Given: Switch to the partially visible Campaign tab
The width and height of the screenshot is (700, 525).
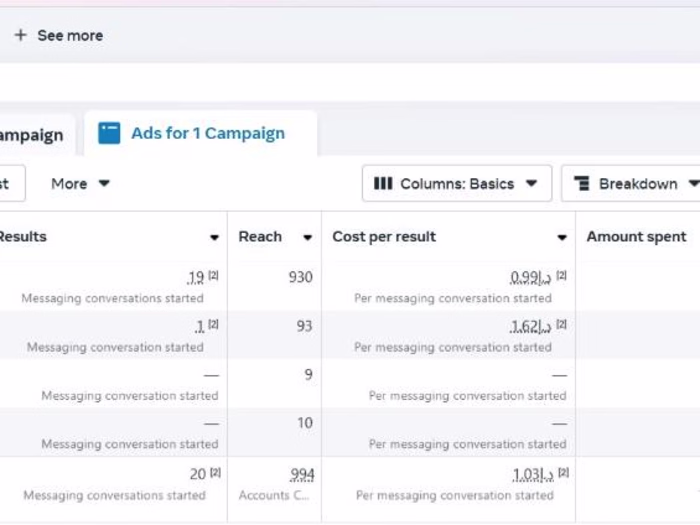Looking at the screenshot, I should (30, 135).
